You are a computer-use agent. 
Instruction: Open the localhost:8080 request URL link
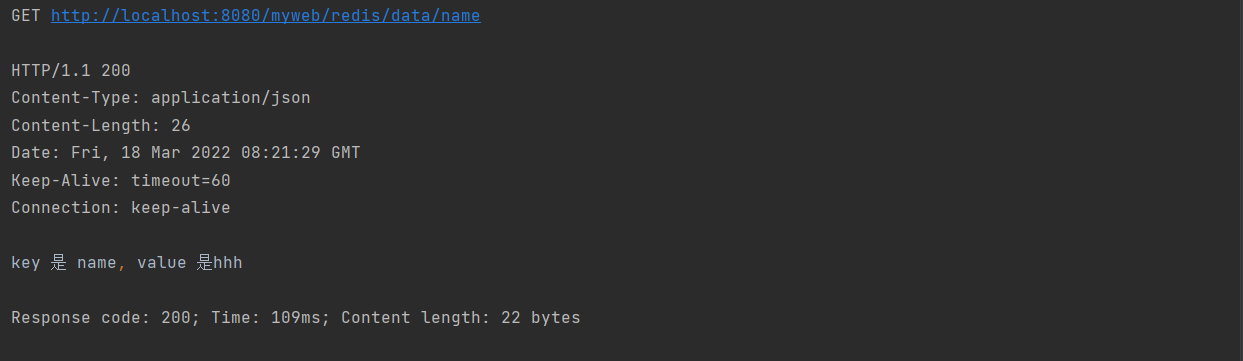[x=266, y=16]
